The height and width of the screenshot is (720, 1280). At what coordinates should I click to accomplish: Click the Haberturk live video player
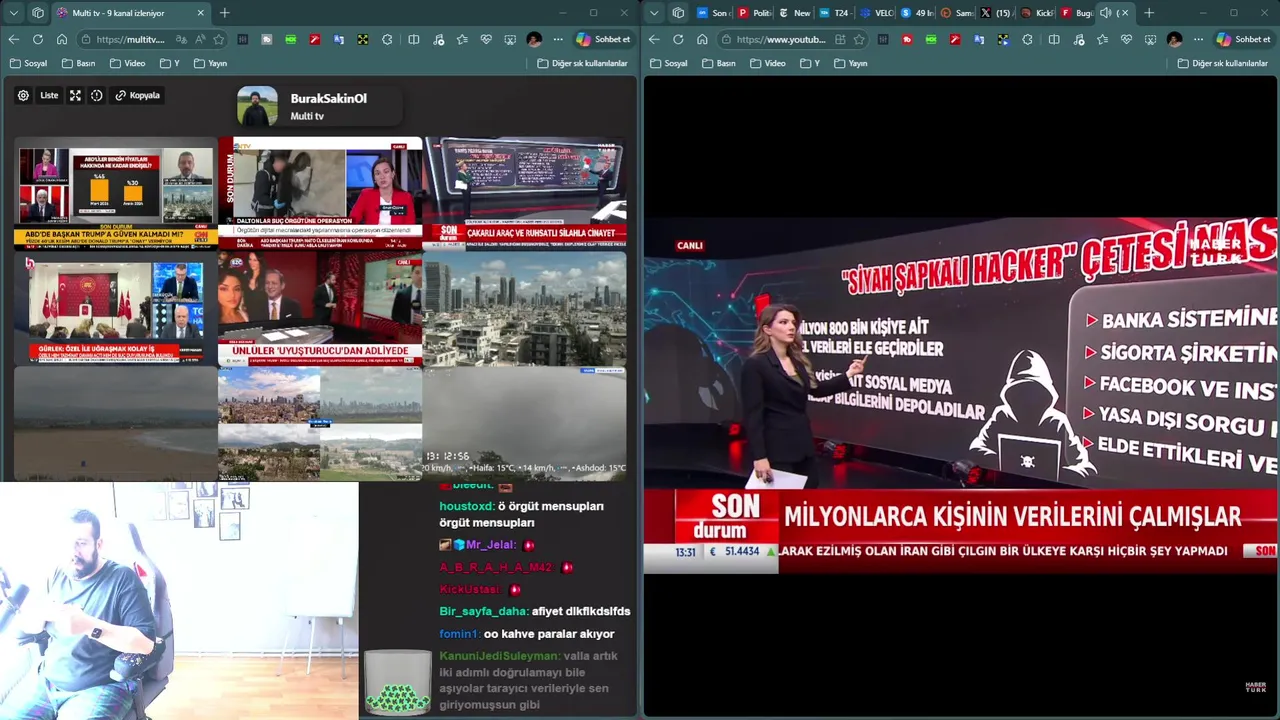(960, 396)
